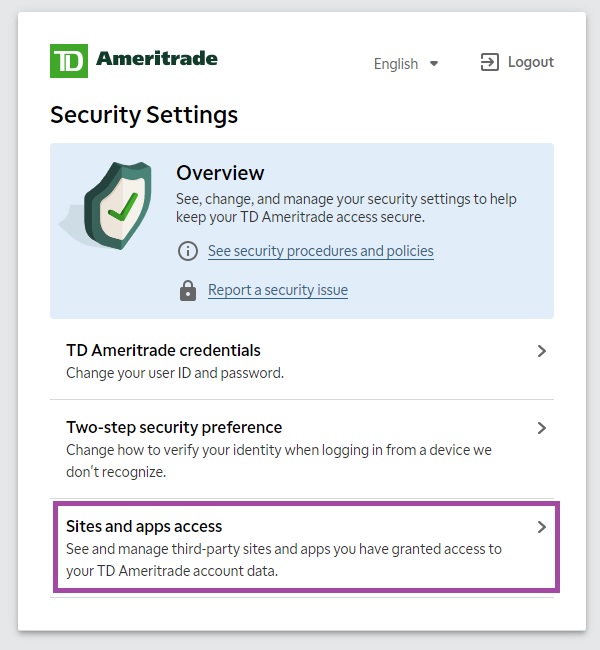Click the verify your identity description text
The image size is (600, 650).
pyautogui.click(x=279, y=461)
